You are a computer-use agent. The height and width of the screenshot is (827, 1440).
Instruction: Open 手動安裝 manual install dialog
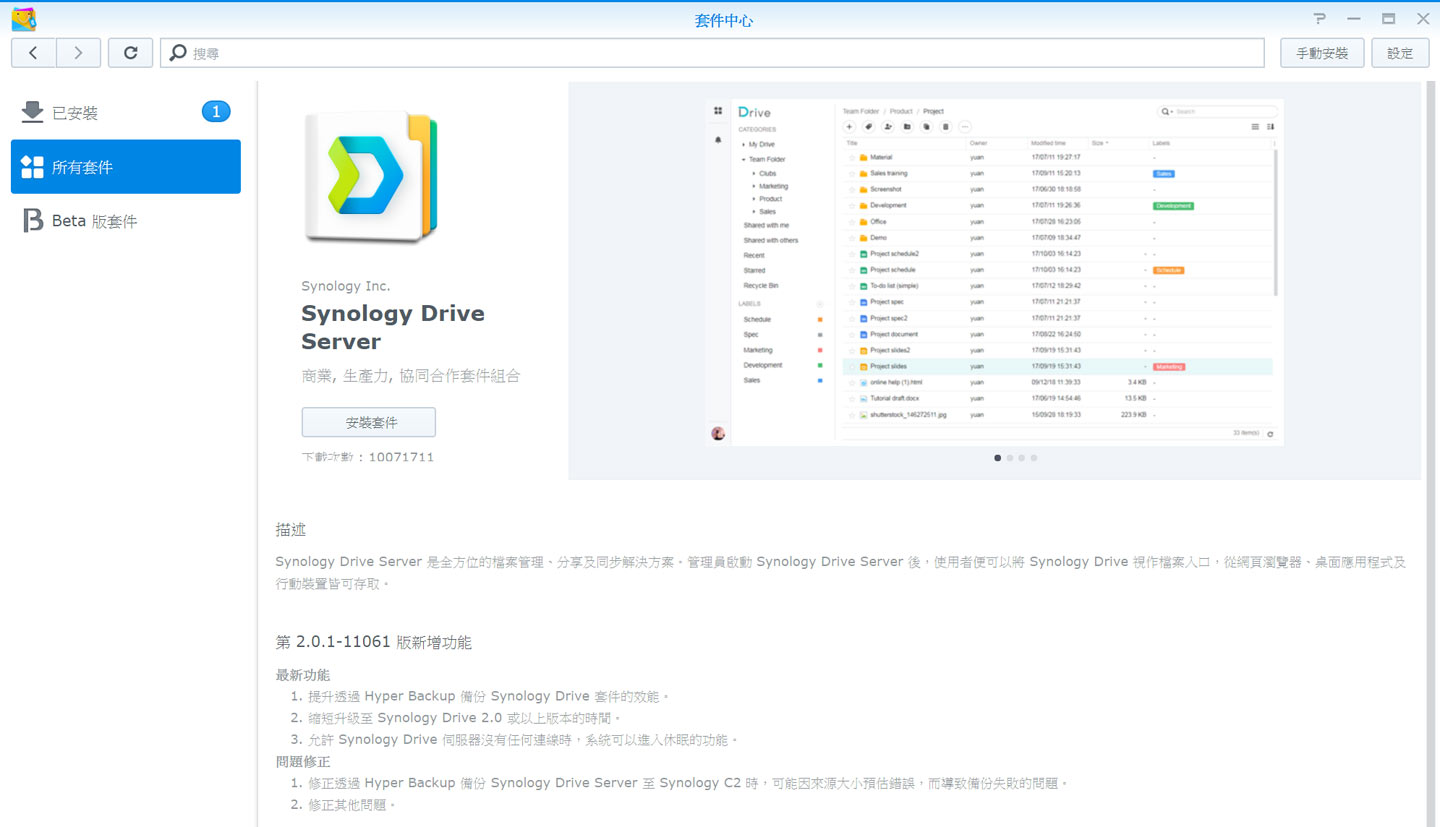[x=1321, y=53]
